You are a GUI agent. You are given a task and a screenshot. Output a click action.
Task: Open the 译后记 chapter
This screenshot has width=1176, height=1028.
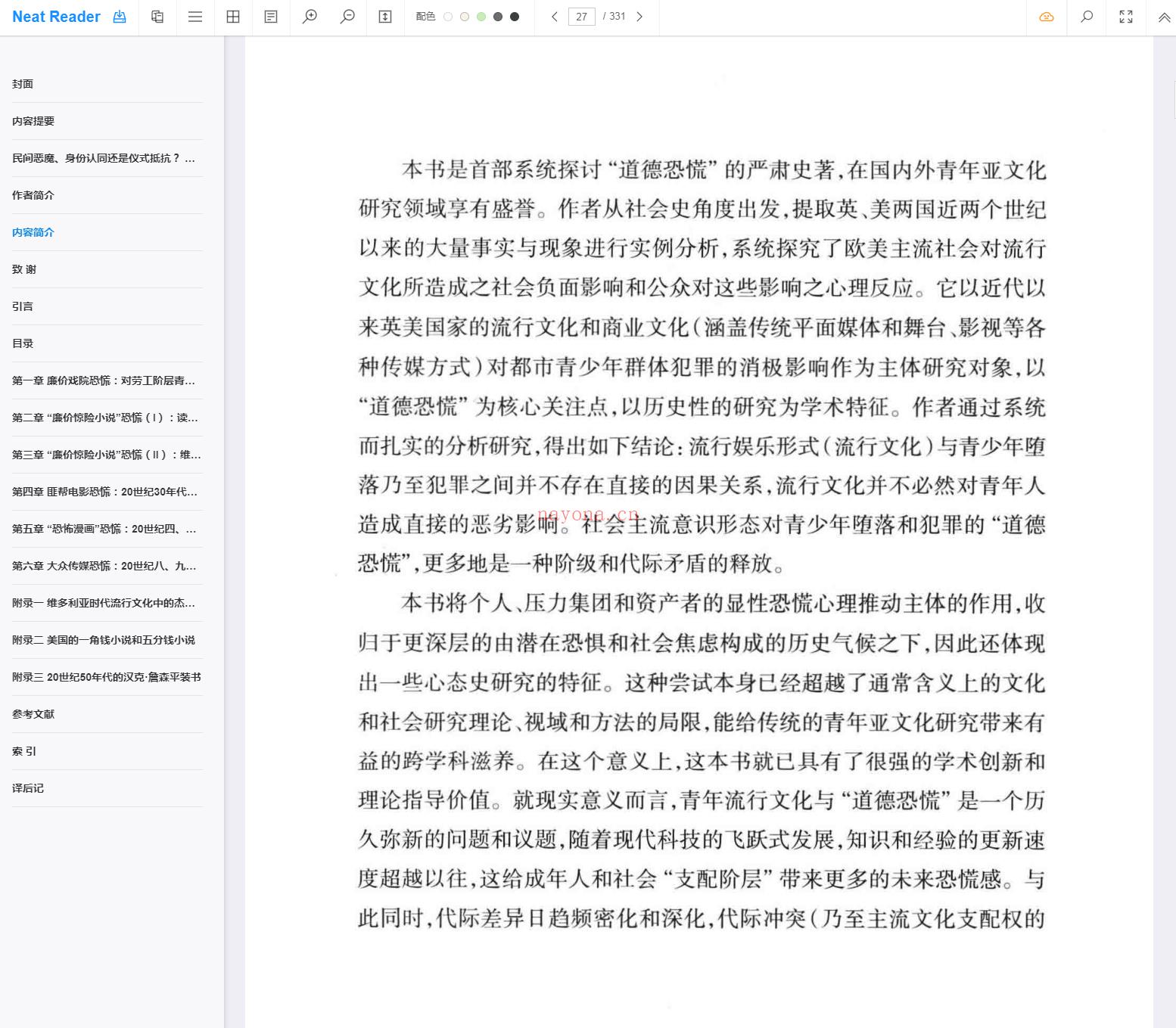coord(28,788)
